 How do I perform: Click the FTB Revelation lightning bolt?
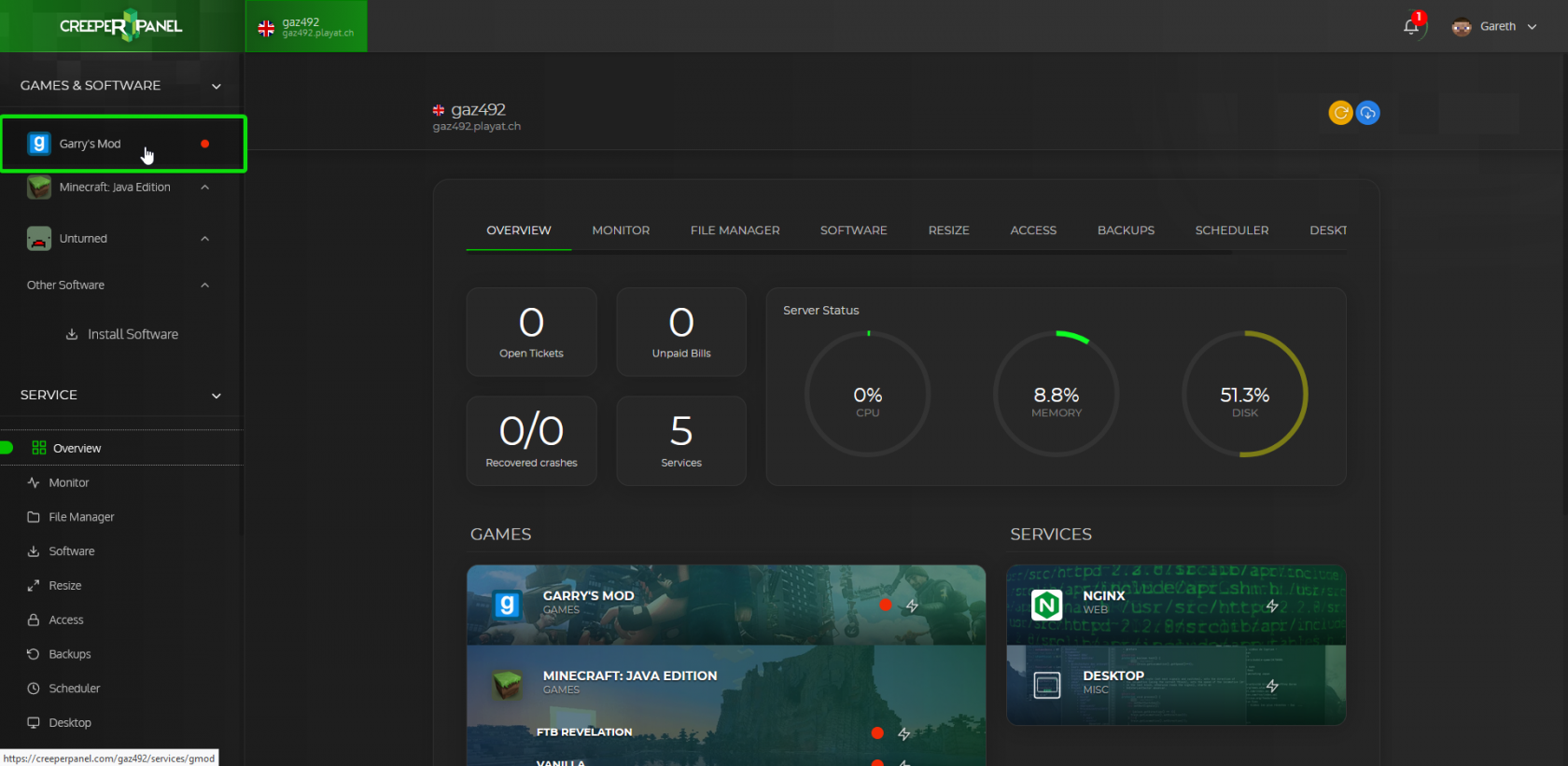click(903, 733)
